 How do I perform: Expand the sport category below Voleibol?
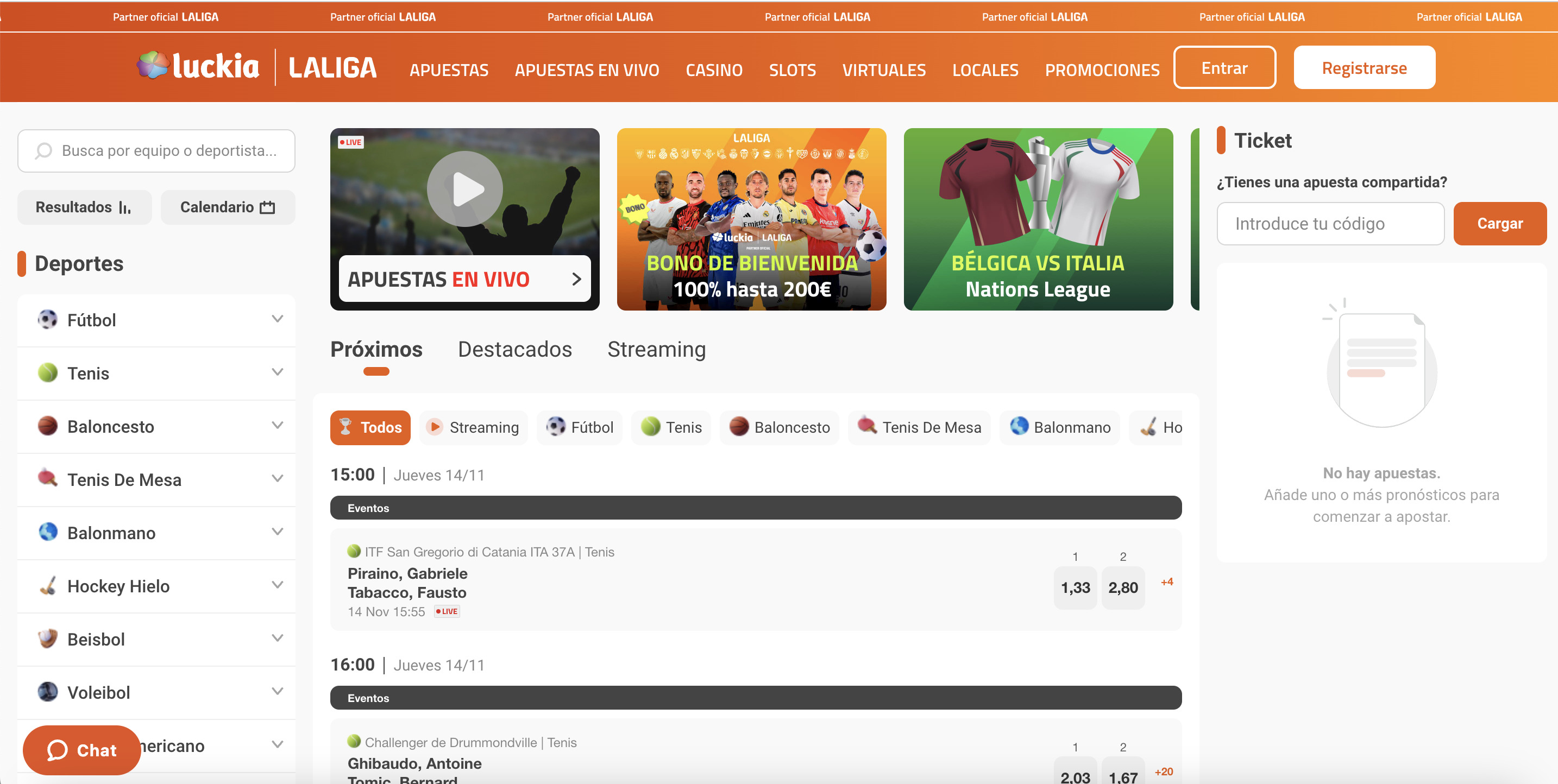tap(278, 745)
